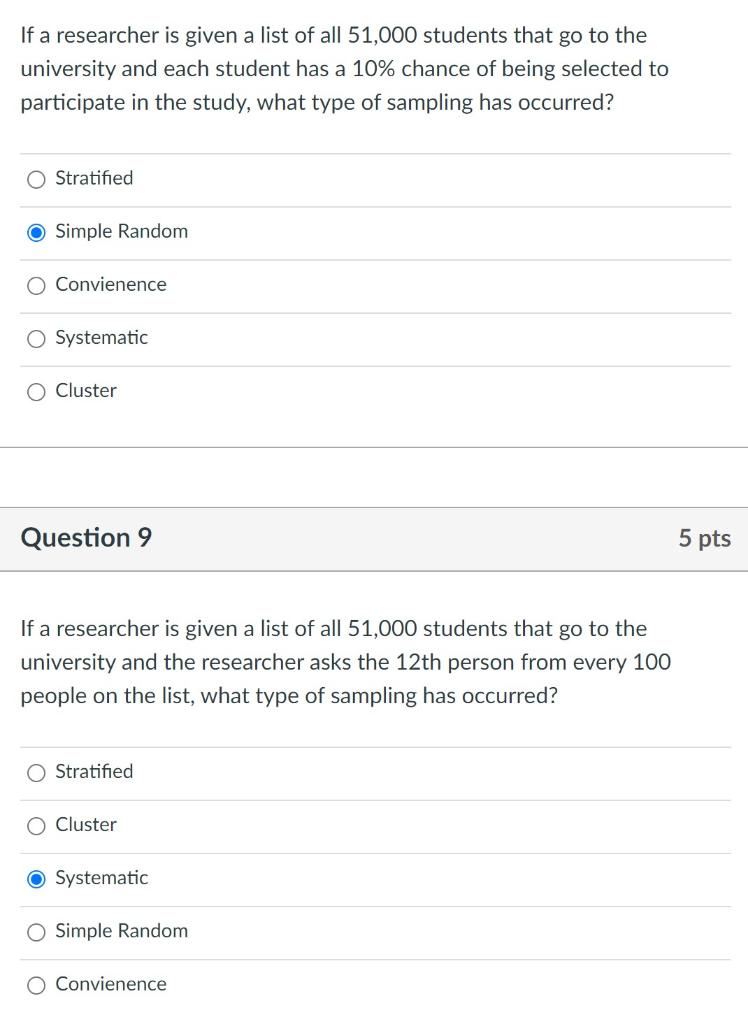748x1024 pixels.
Task: Choose the Convienence answer in the first question
Action: [36, 285]
